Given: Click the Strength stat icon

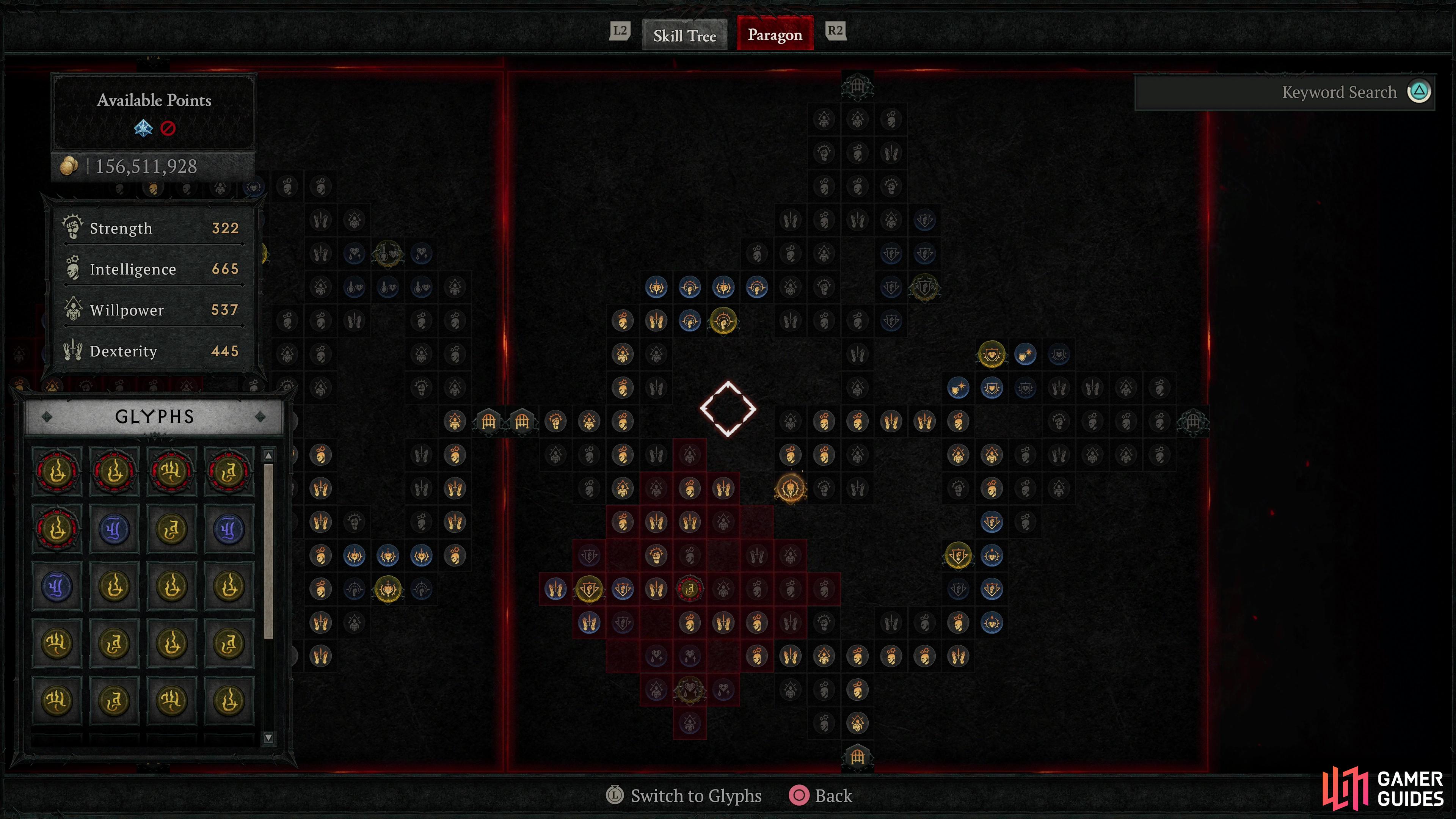Looking at the screenshot, I should tap(70, 227).
